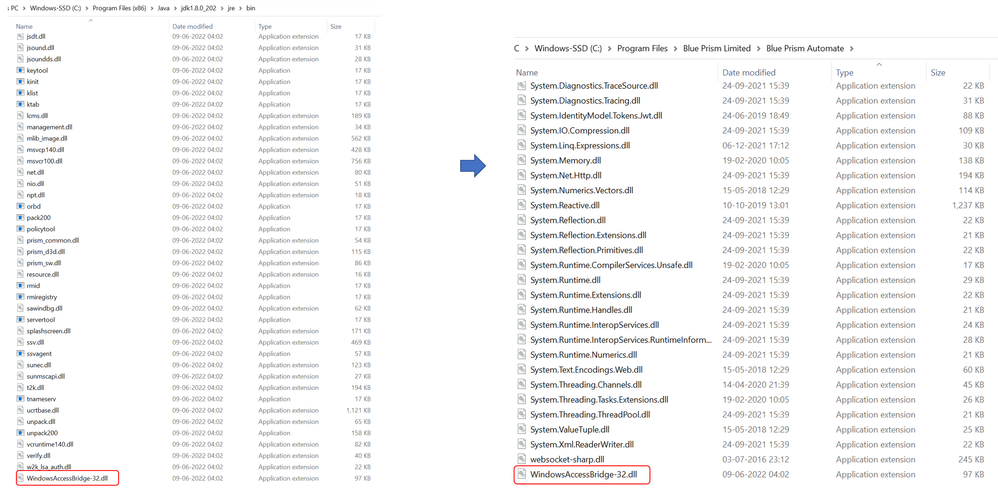Click the msvcp140.dll file icon in left window
The image size is (998, 496).
pyautogui.click(x=20, y=150)
